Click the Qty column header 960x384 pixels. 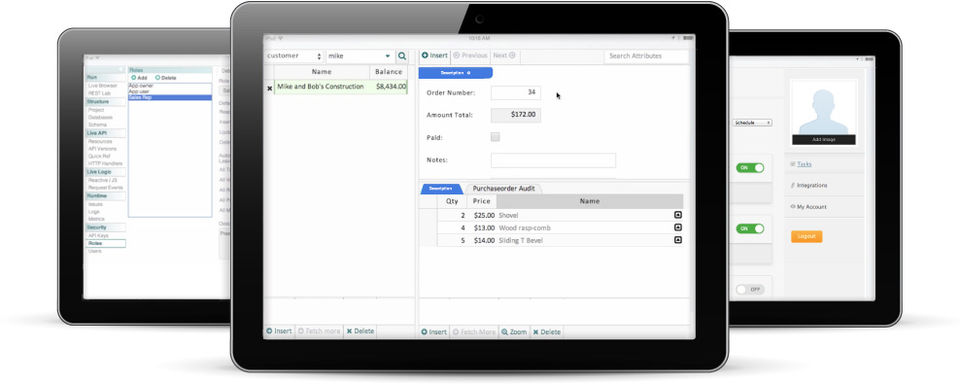[452, 201]
